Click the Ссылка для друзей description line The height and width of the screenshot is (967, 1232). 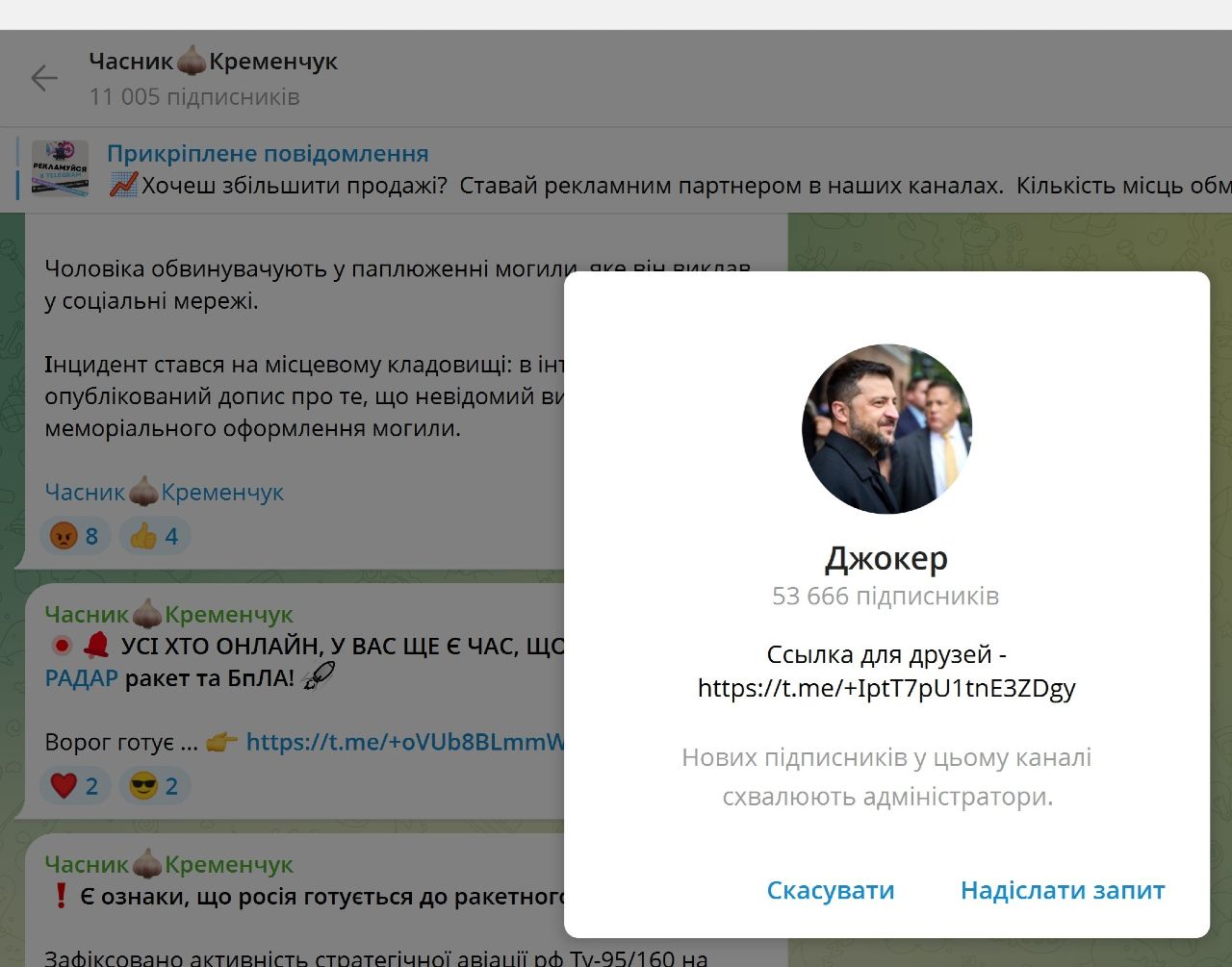pyautogui.click(x=886, y=655)
